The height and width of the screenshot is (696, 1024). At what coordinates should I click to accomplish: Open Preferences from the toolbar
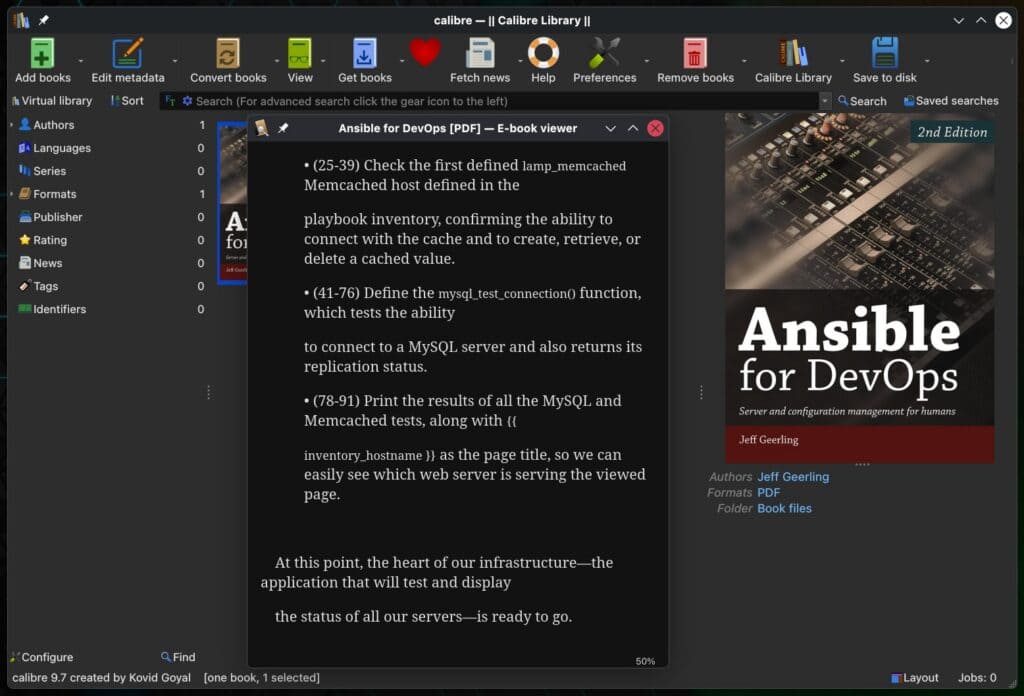pos(605,50)
